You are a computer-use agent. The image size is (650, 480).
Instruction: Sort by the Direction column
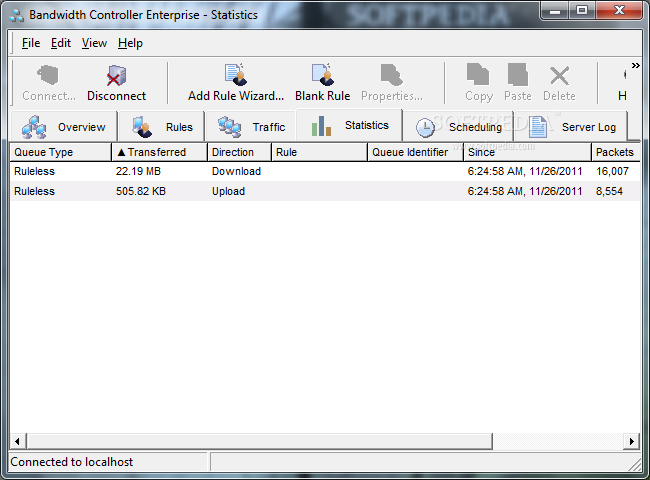click(239, 152)
